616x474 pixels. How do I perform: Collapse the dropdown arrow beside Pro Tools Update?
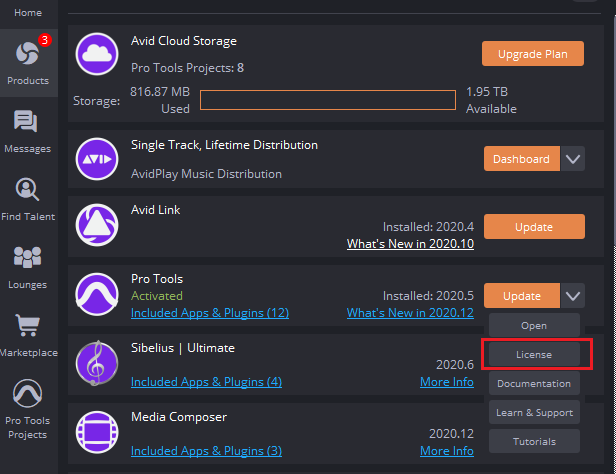pos(573,296)
